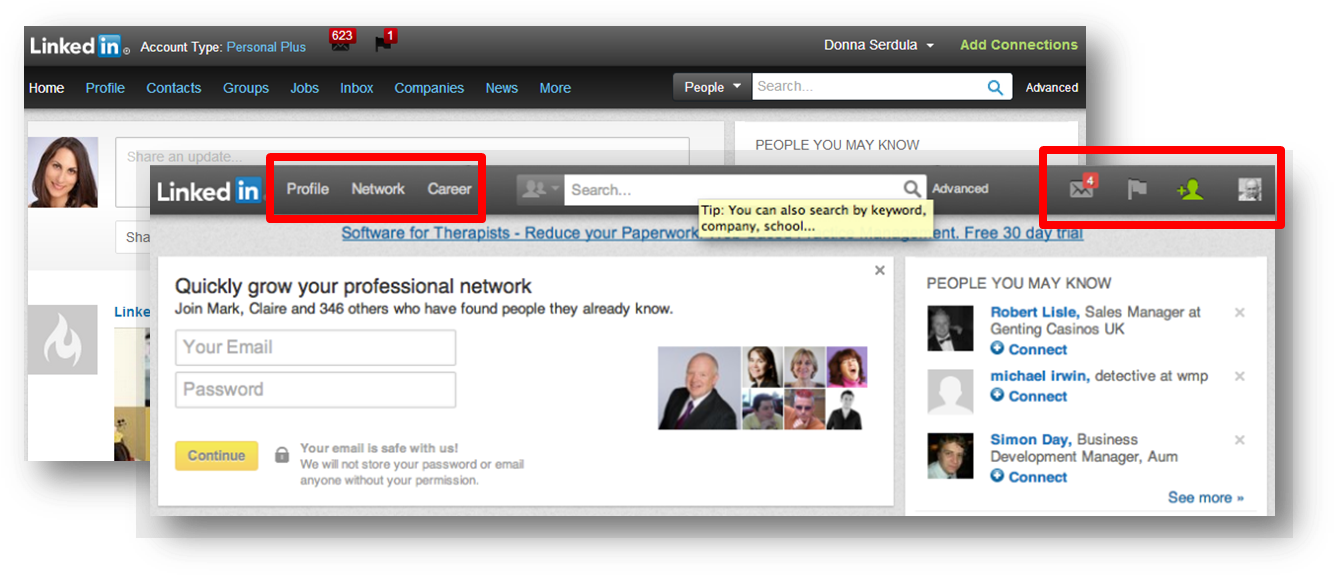Expand the People search type dropdown

[712, 87]
